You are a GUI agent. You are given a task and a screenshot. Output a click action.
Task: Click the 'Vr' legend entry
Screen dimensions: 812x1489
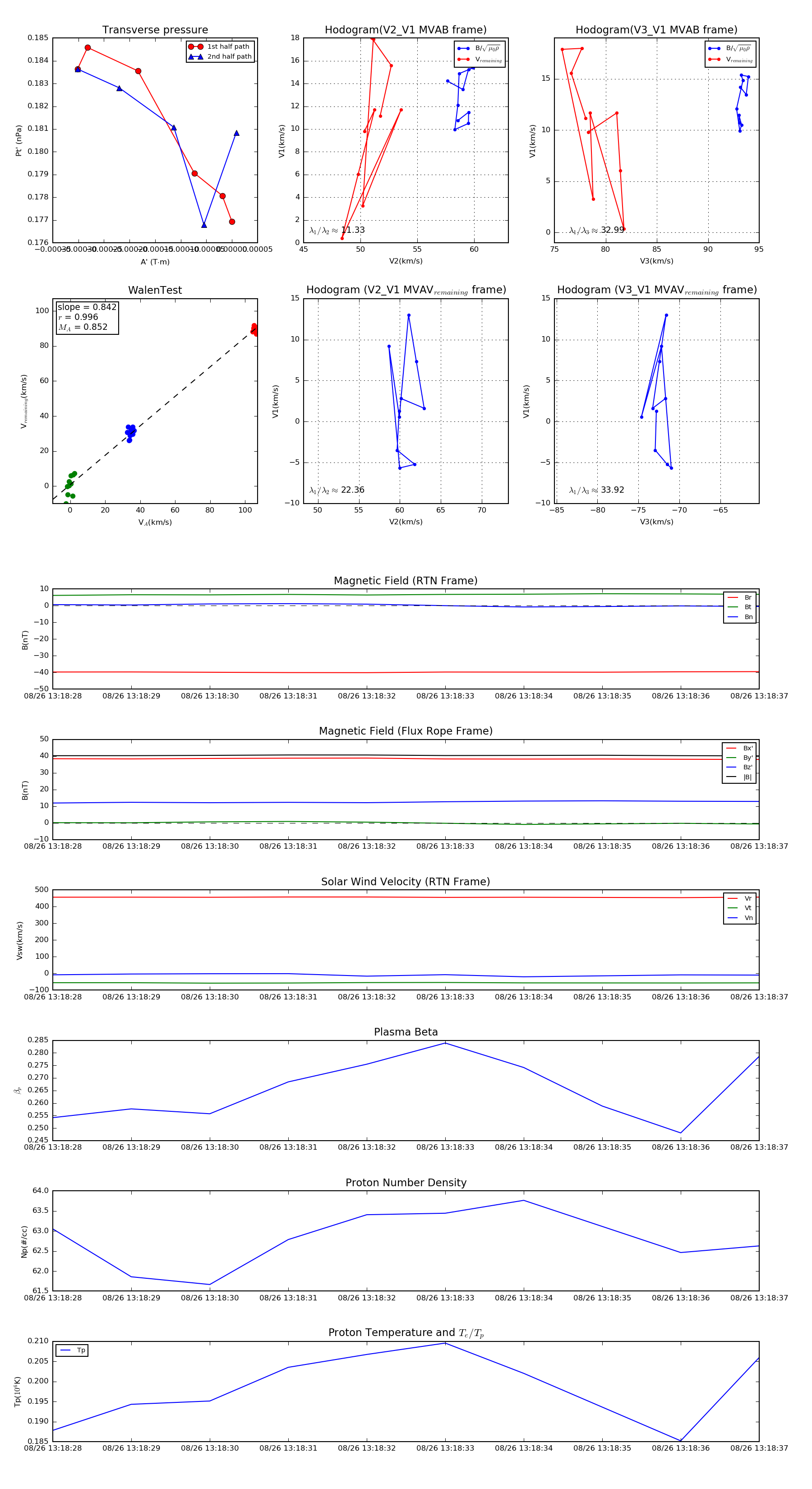740,899
